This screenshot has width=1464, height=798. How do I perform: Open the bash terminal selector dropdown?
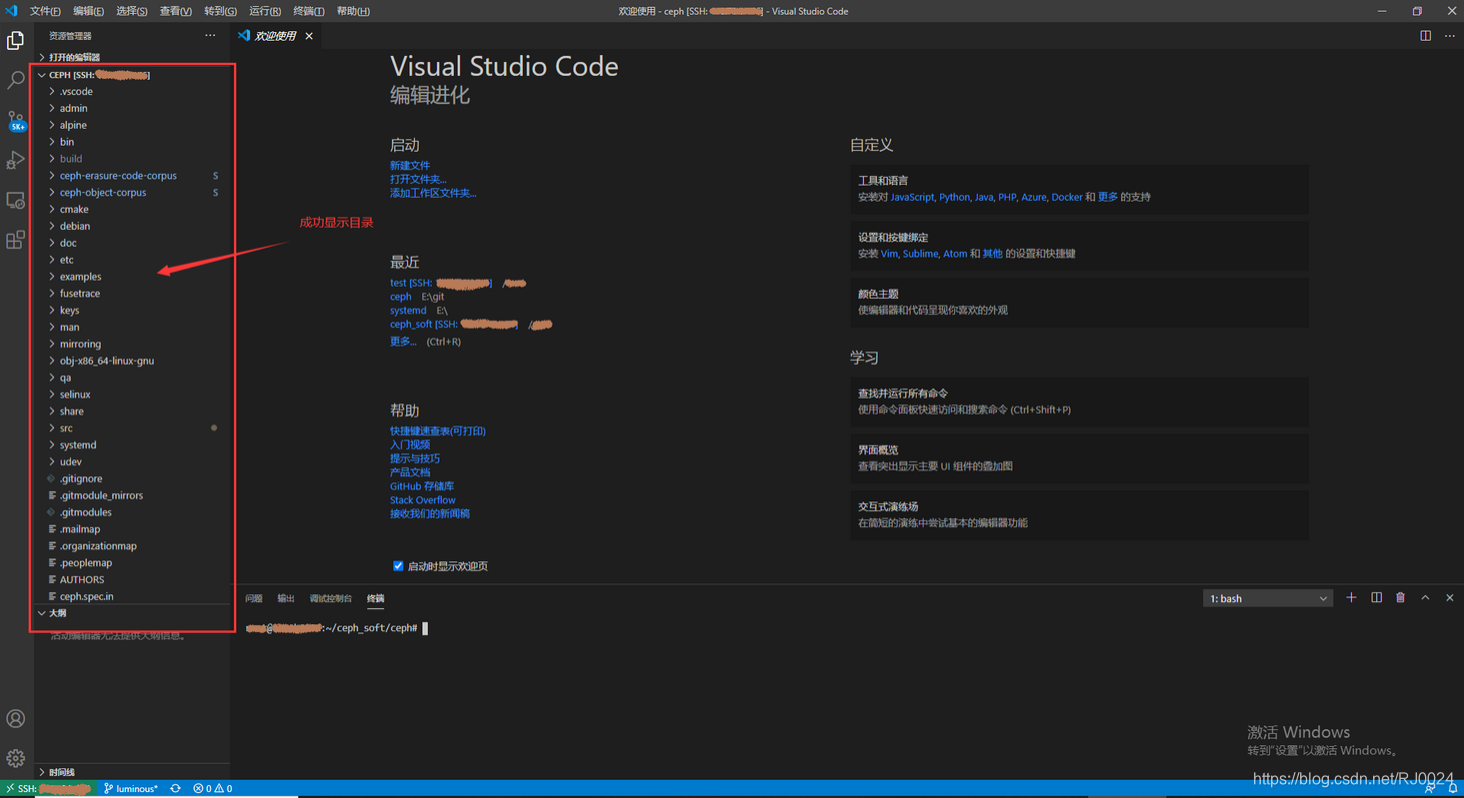[1267, 599]
